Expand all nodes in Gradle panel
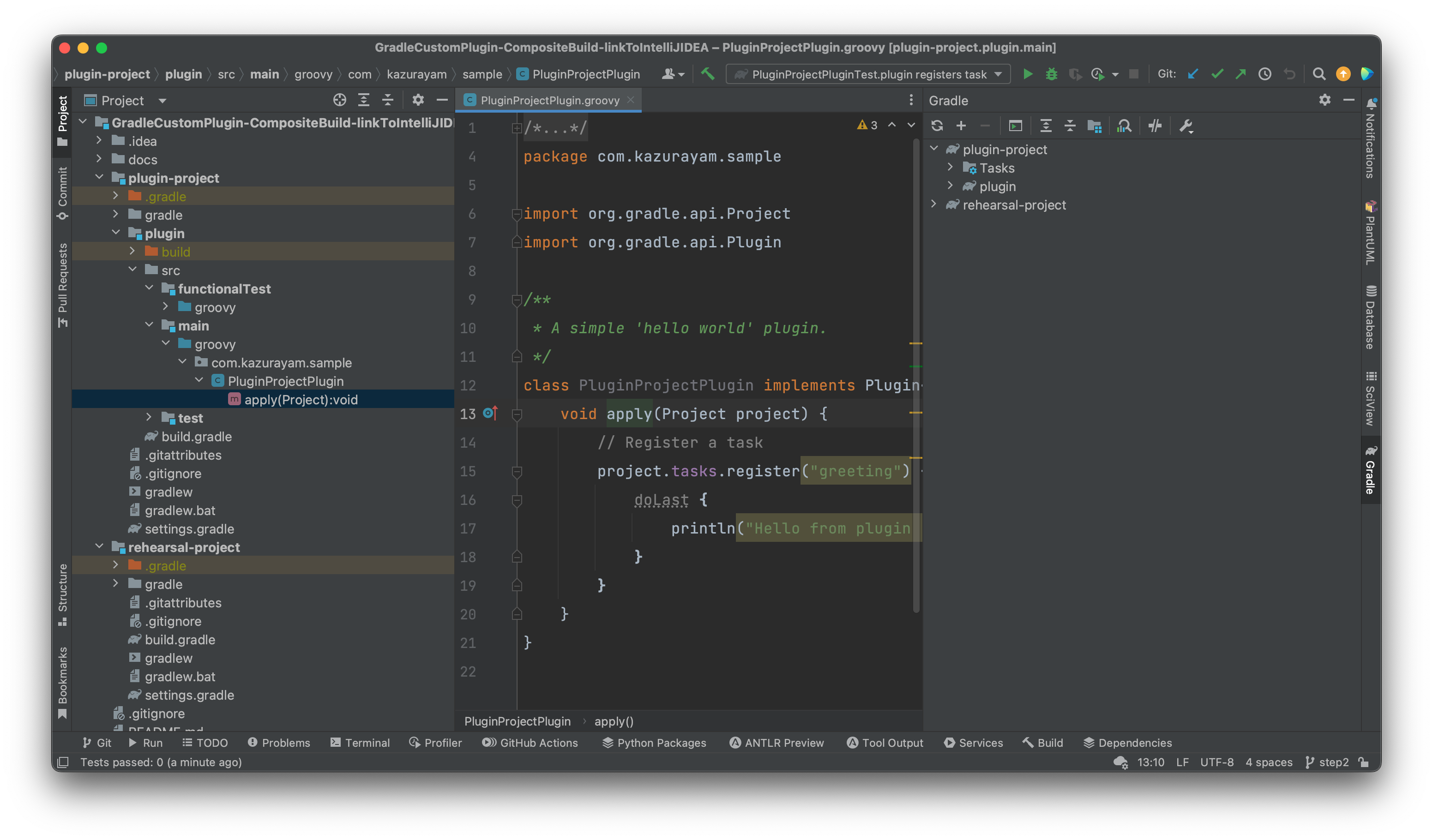The height and width of the screenshot is (840, 1433). [x=1045, y=126]
